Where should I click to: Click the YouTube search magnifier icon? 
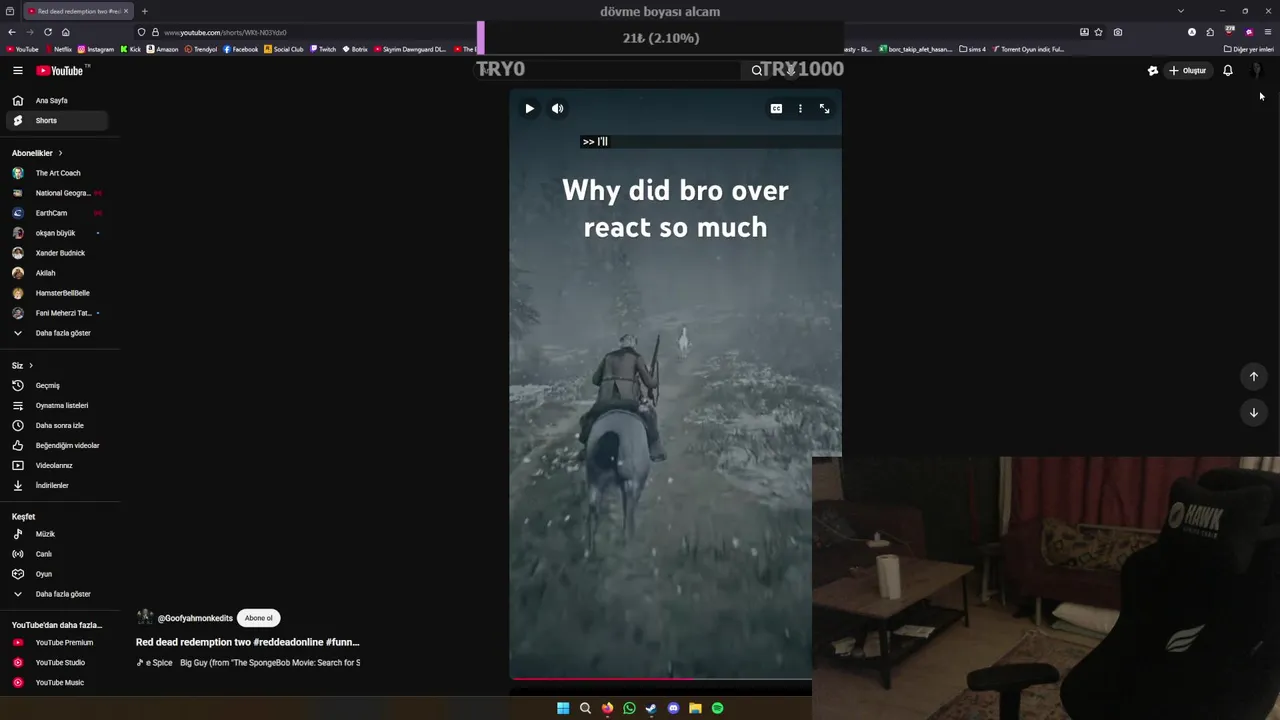pos(757,70)
